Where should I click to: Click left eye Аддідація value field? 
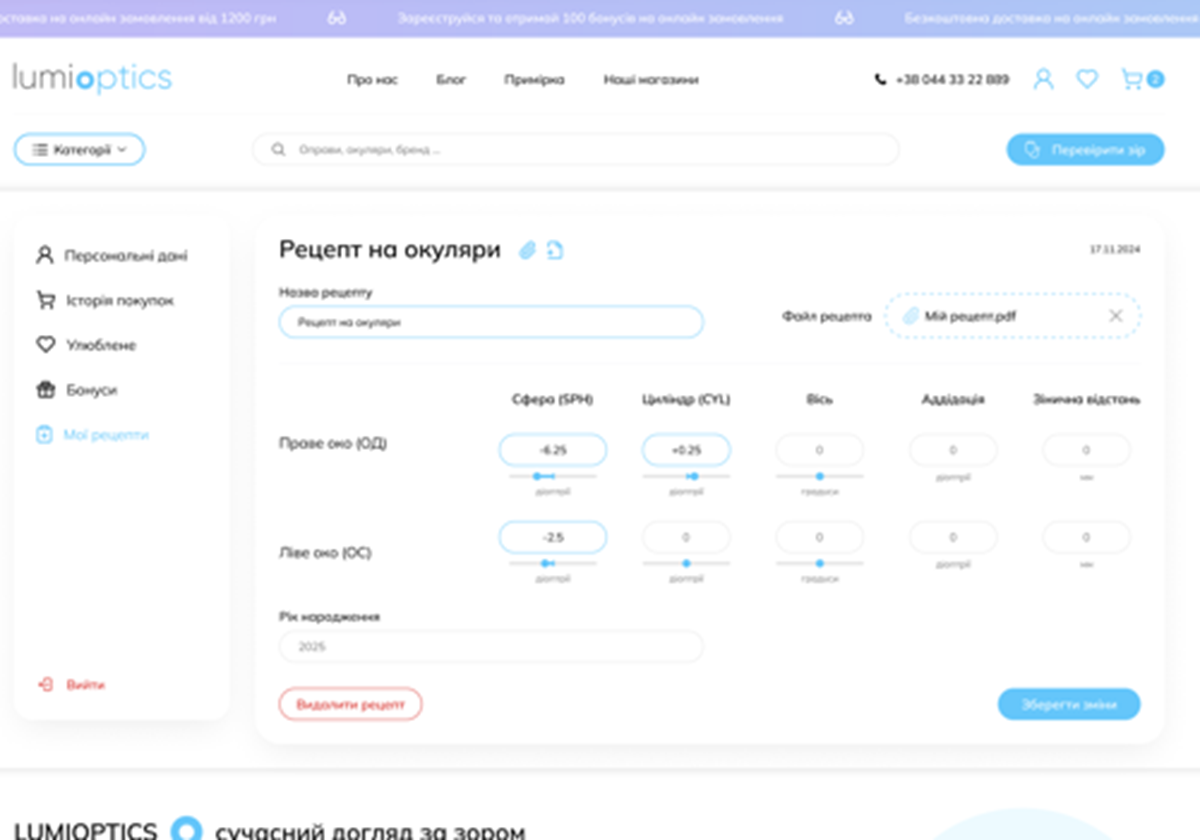point(953,537)
